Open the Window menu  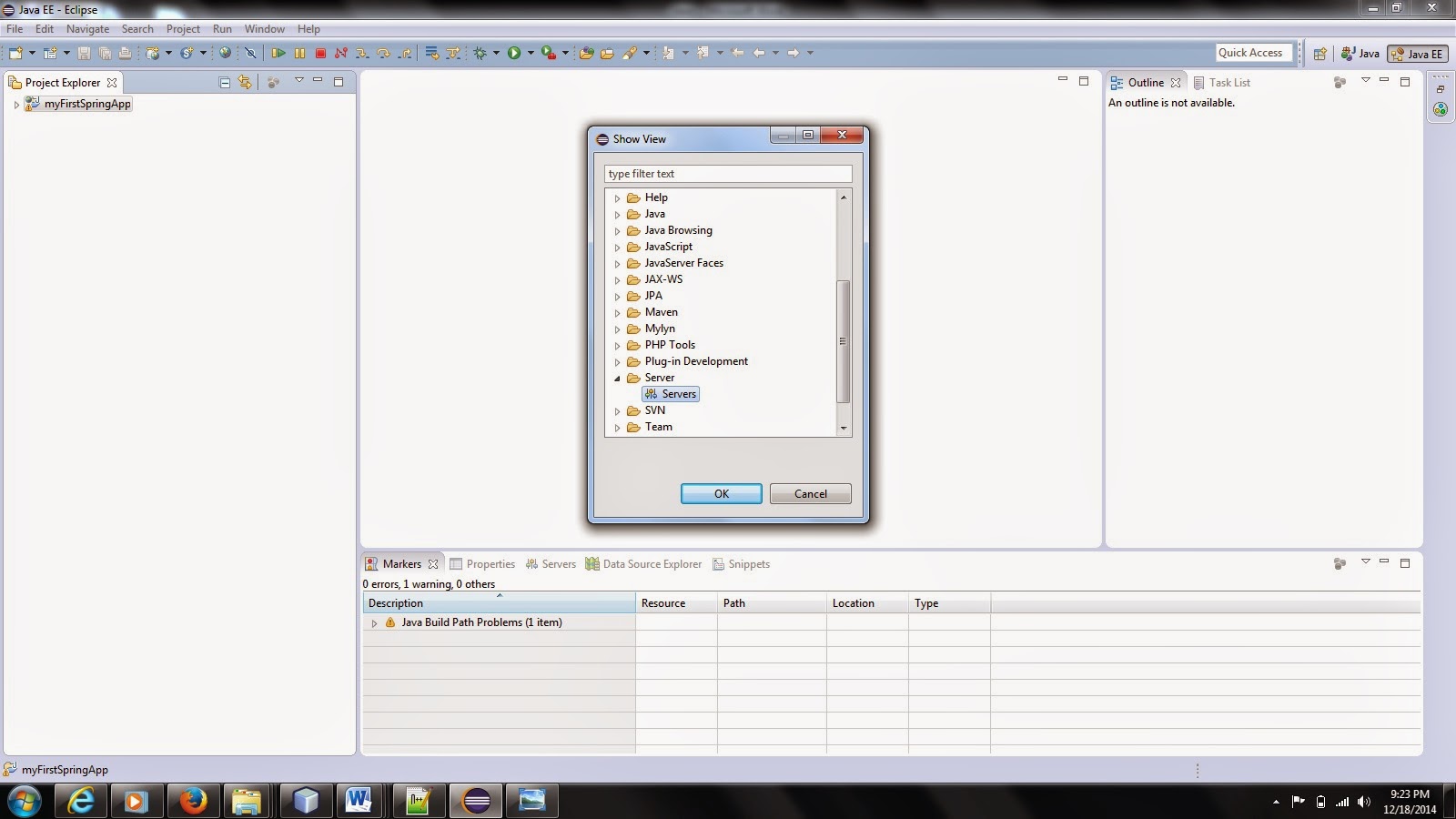pos(264,28)
